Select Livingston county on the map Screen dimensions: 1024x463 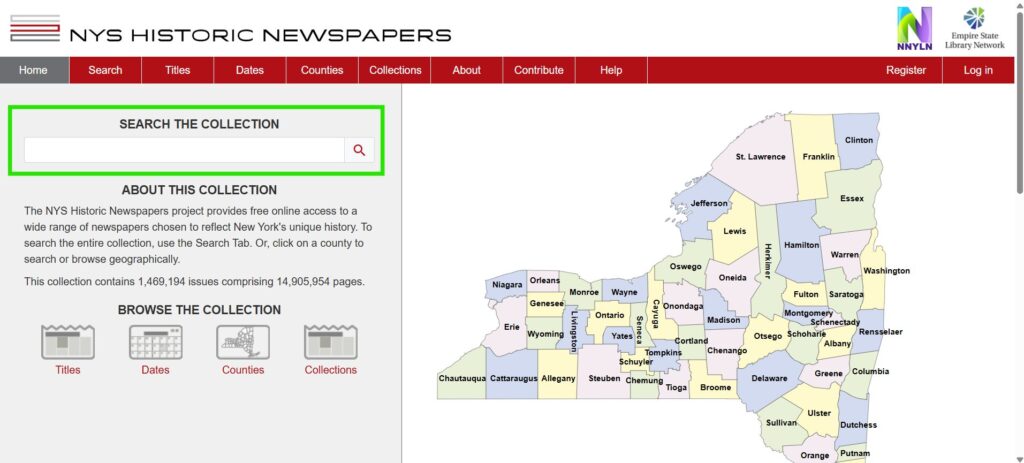click(574, 330)
